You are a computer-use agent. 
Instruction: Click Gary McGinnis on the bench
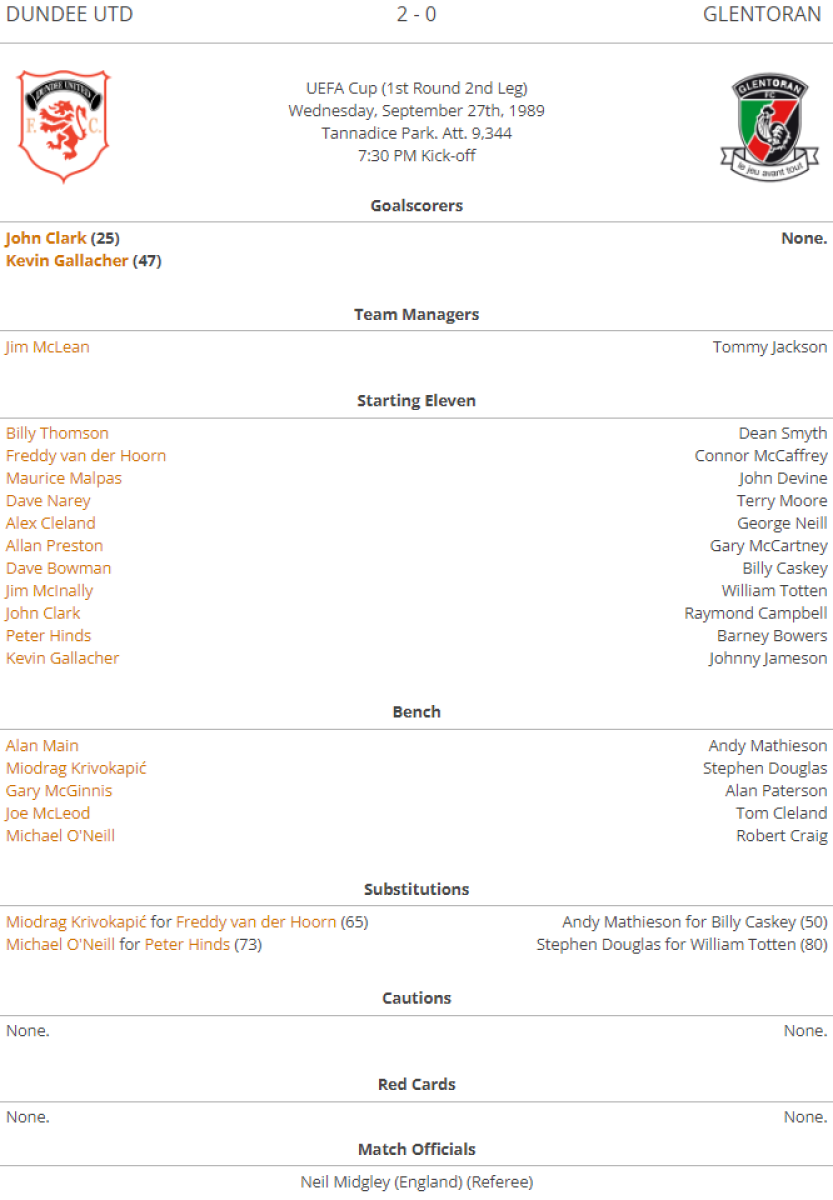(59, 791)
